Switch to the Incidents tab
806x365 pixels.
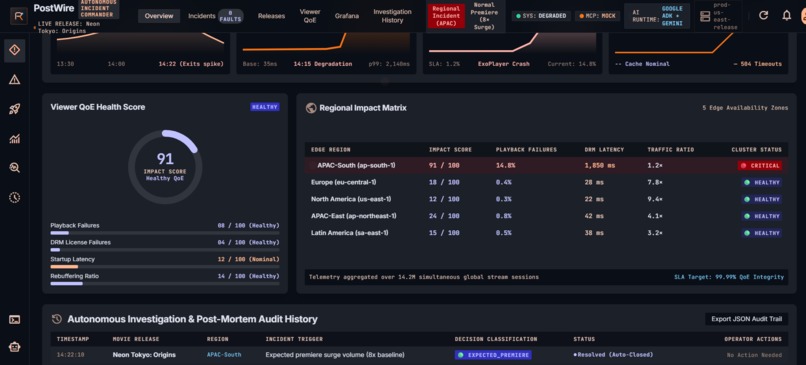202,16
